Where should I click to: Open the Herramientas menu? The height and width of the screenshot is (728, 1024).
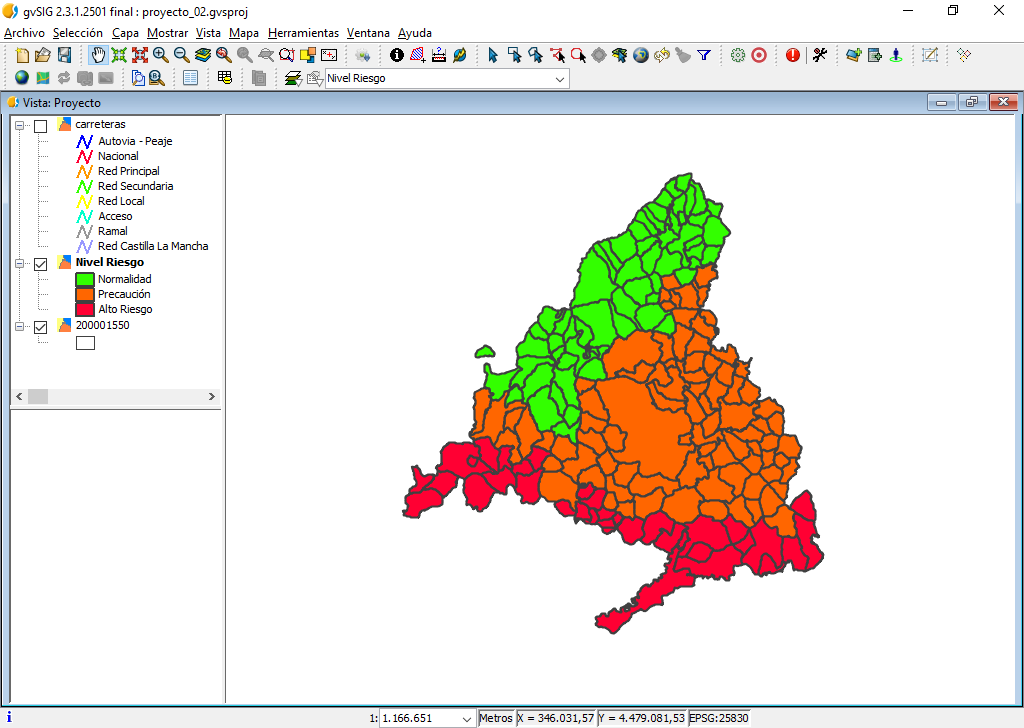point(303,33)
